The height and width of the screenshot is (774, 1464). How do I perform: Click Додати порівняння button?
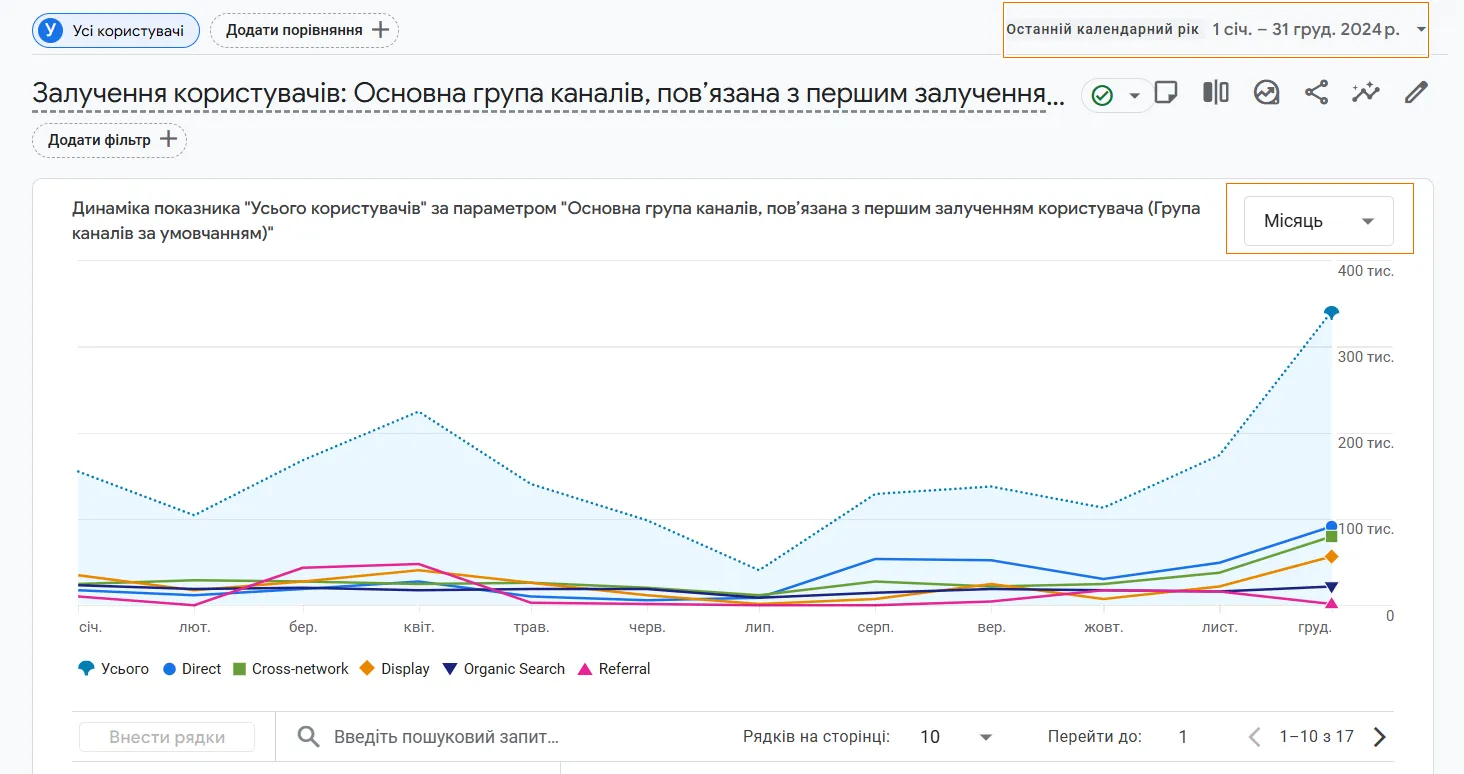pyautogui.click(x=303, y=30)
